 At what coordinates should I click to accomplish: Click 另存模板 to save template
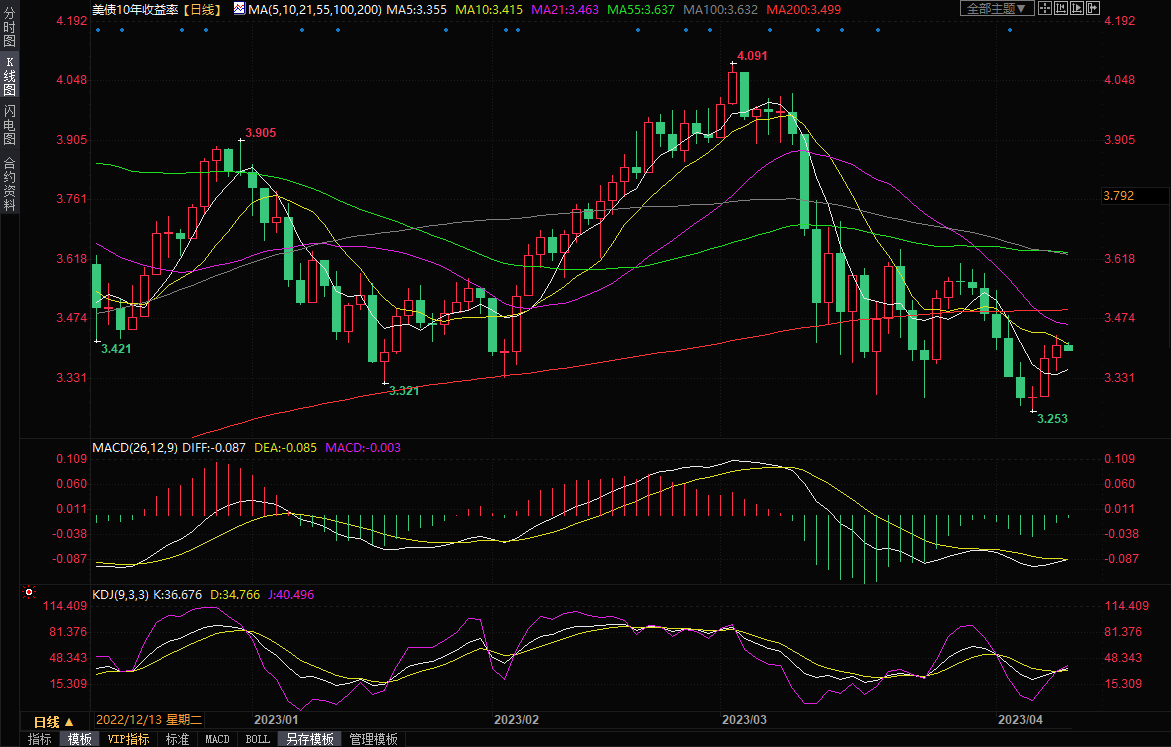point(309,739)
